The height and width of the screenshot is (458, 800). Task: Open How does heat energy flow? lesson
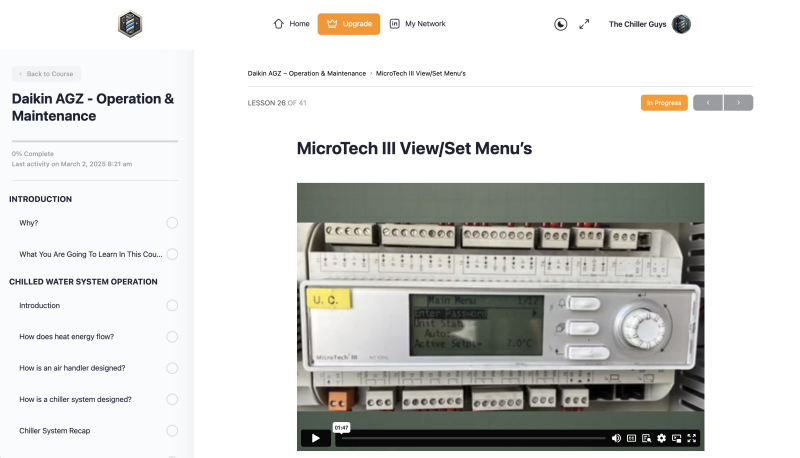(66, 337)
